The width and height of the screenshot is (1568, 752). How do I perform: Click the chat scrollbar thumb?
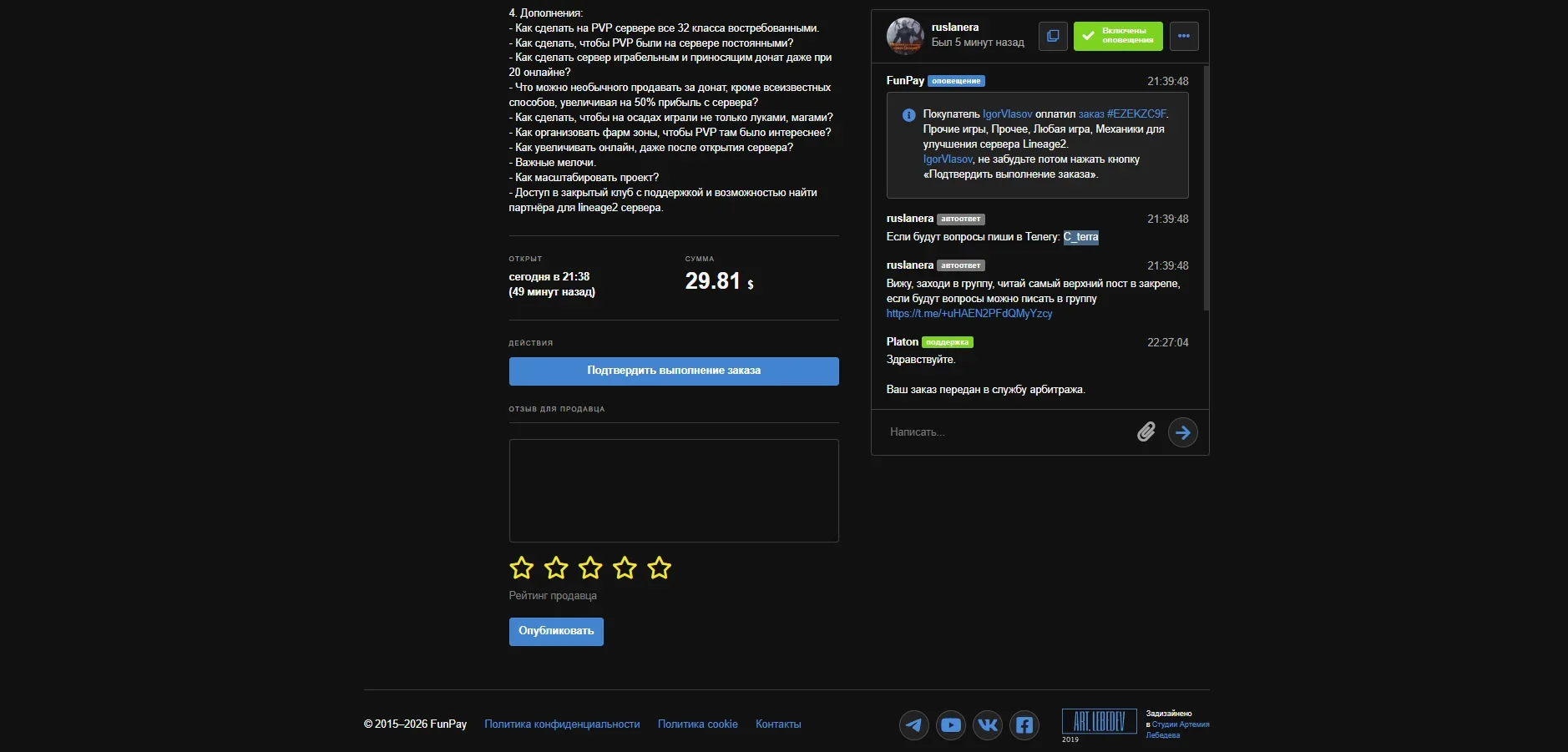[x=1206, y=188]
